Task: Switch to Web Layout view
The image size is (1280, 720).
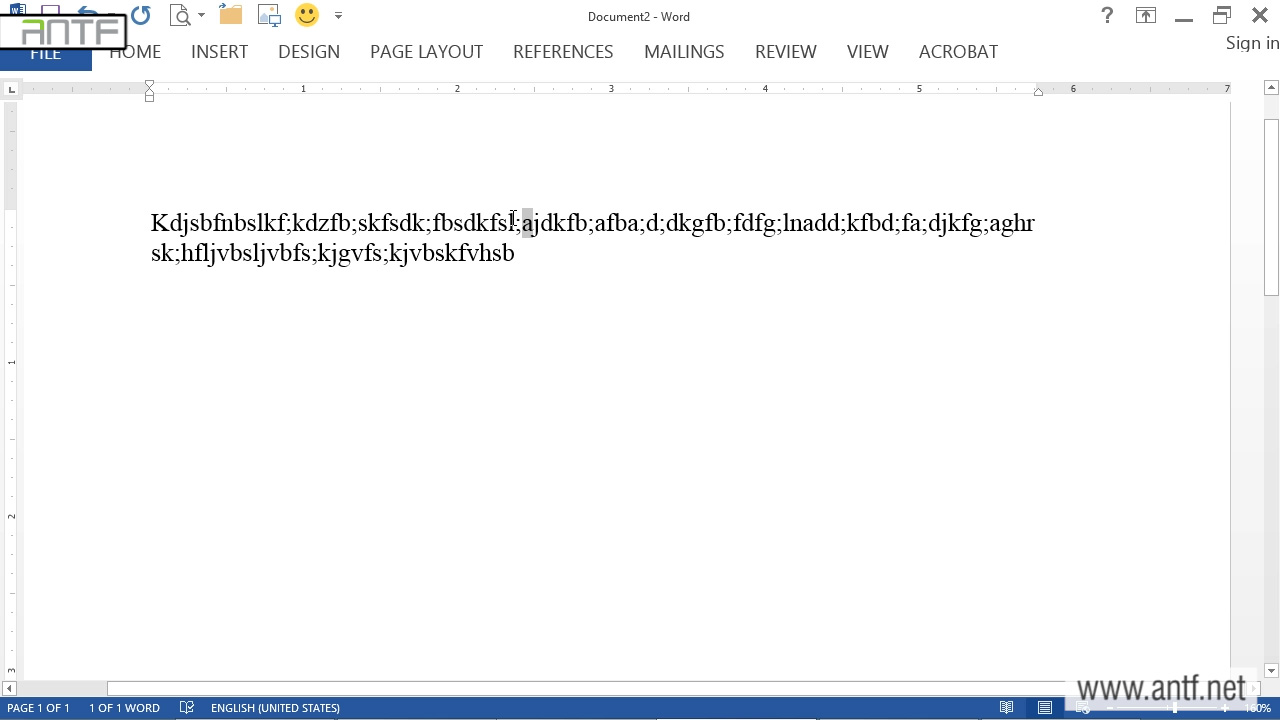Action: coord(1083,708)
